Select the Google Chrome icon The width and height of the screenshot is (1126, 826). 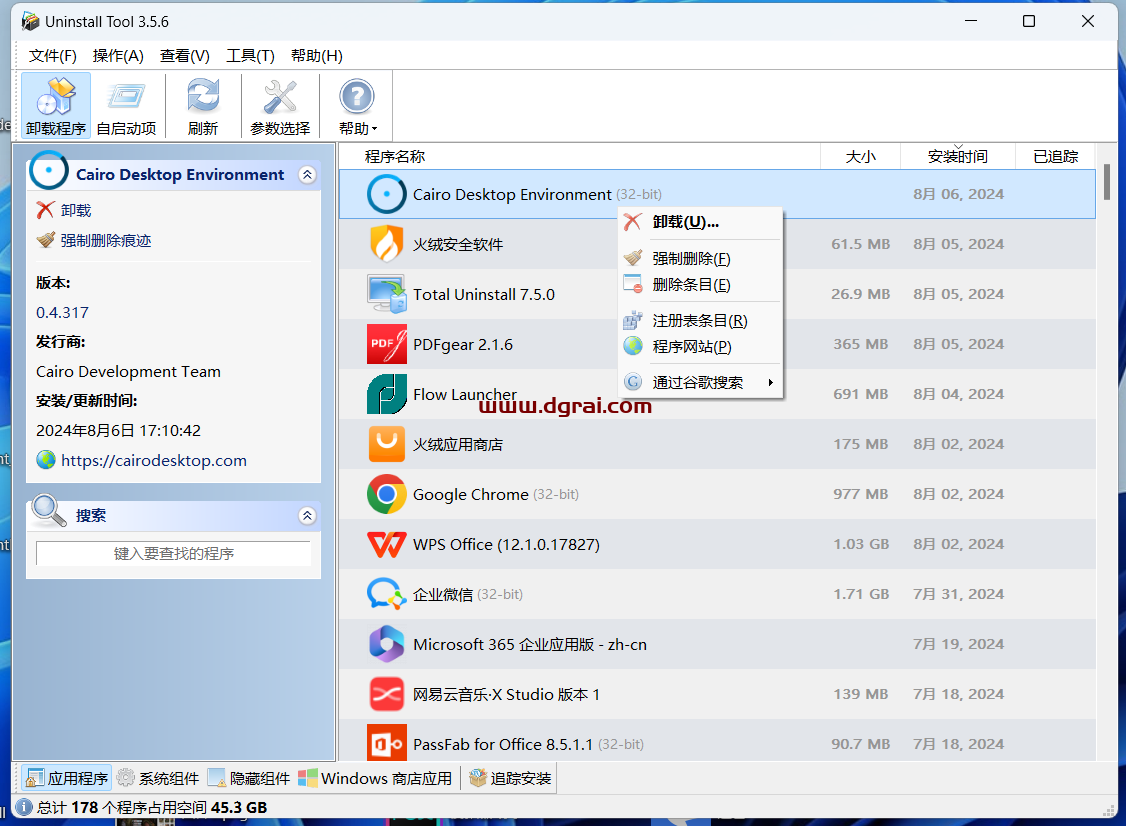click(386, 494)
